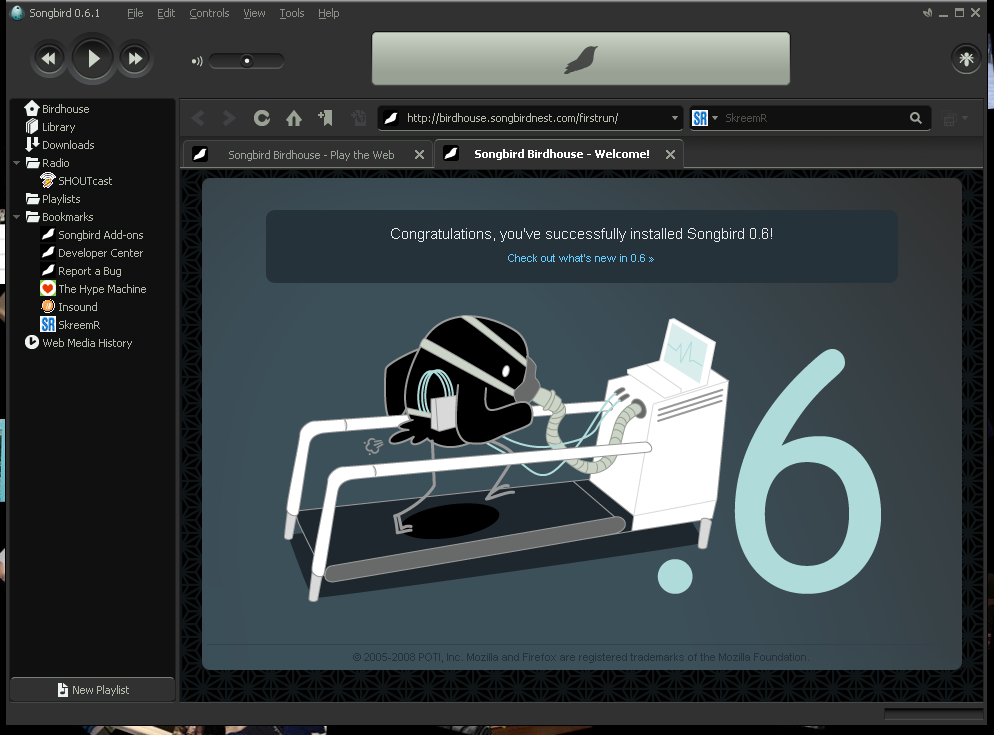994x735 pixels.
Task: Click the previous track button
Action: click(48, 59)
